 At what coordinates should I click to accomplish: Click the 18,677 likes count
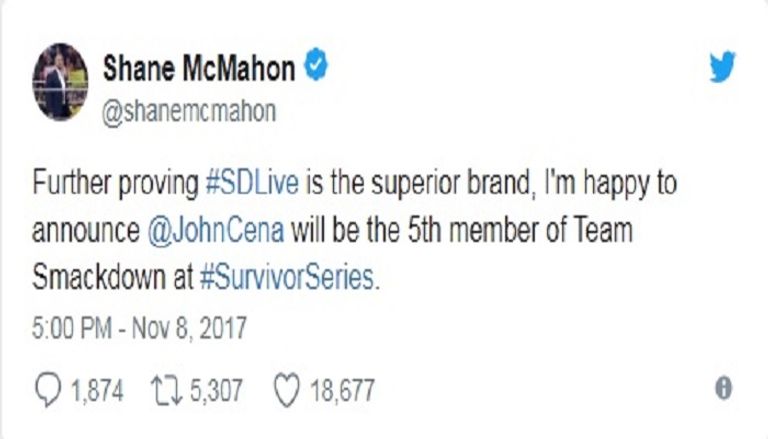point(342,389)
